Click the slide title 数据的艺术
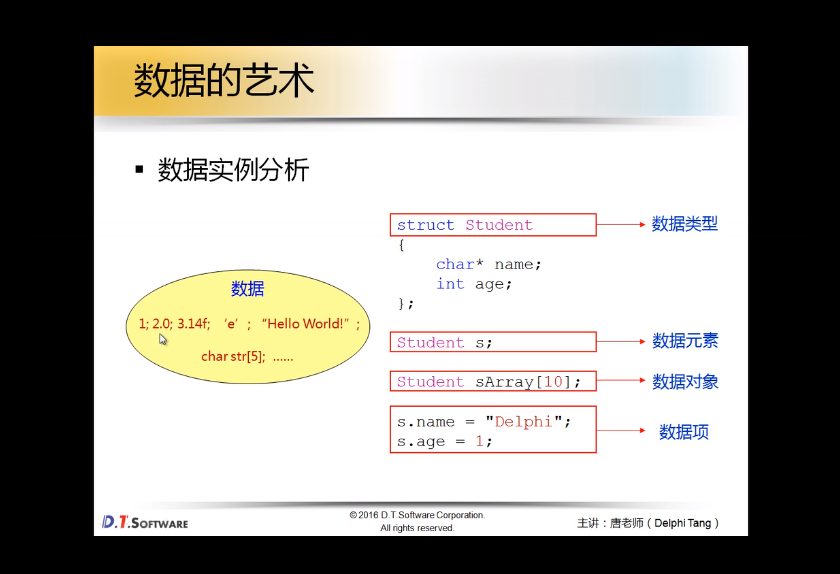840x574 pixels. pyautogui.click(x=223, y=80)
